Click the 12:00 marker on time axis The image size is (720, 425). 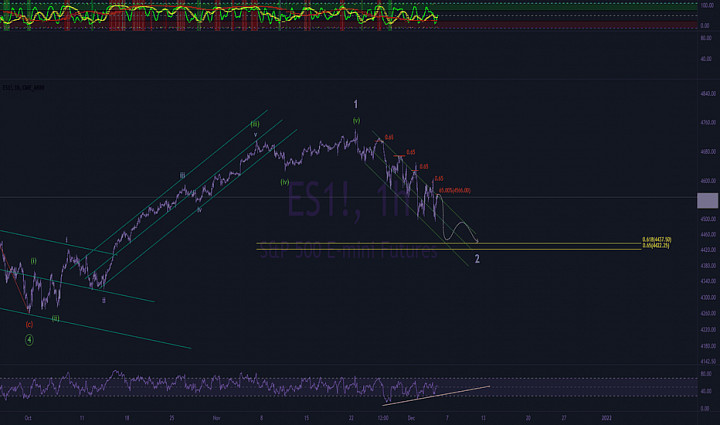coord(383,418)
